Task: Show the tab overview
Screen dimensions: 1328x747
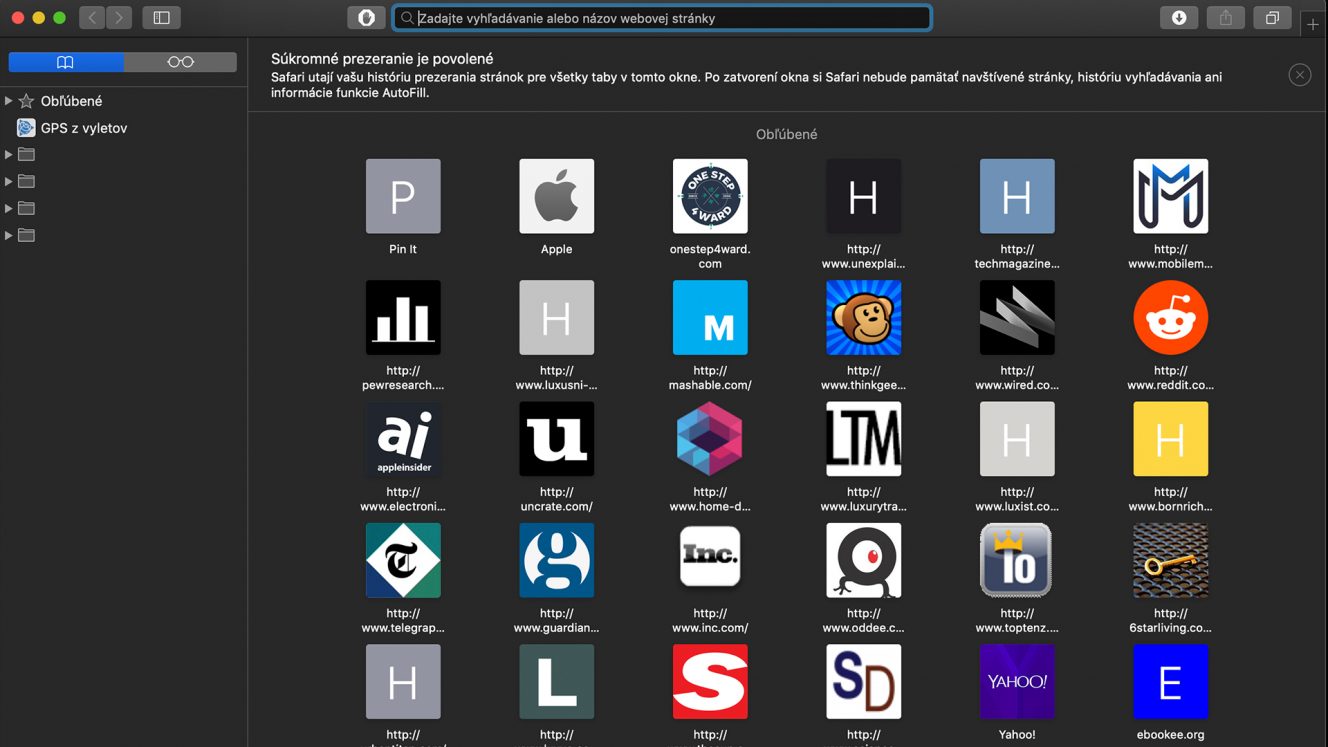Action: 1272,17
